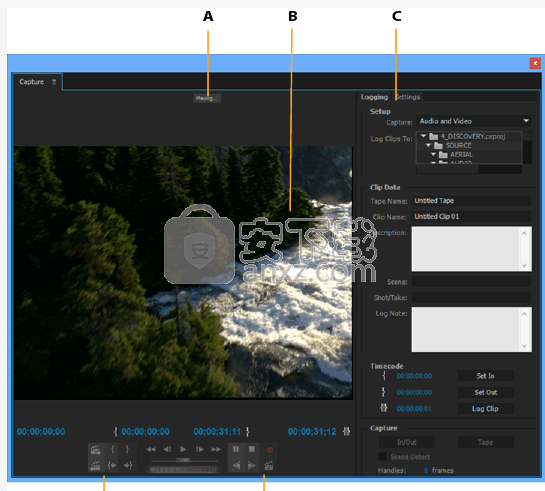Screen dimensions: 545x491
Task: Click the Go to Out Point icon
Action: (x=128, y=465)
